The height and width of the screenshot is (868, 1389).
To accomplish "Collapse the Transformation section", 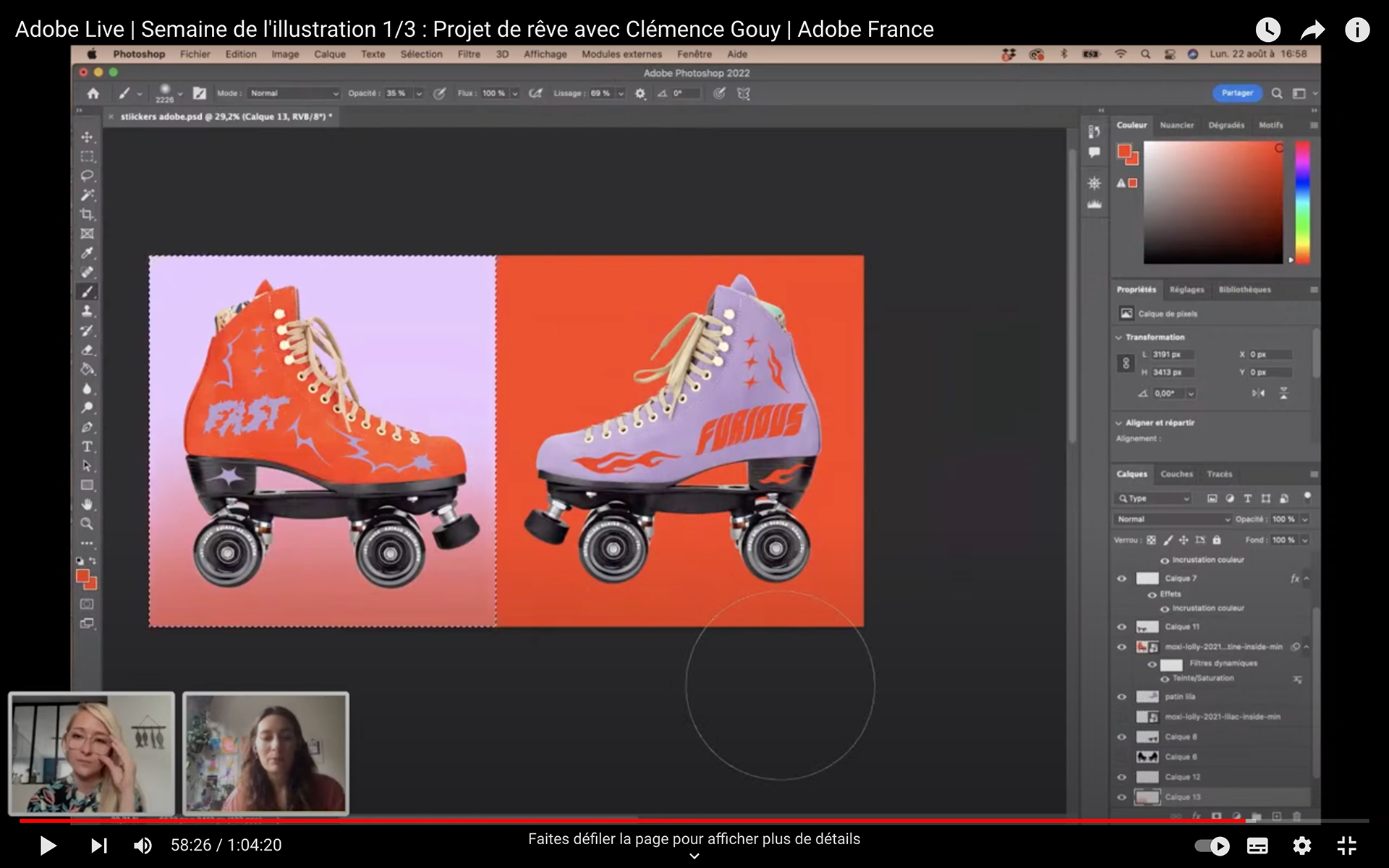I will coord(1119,338).
